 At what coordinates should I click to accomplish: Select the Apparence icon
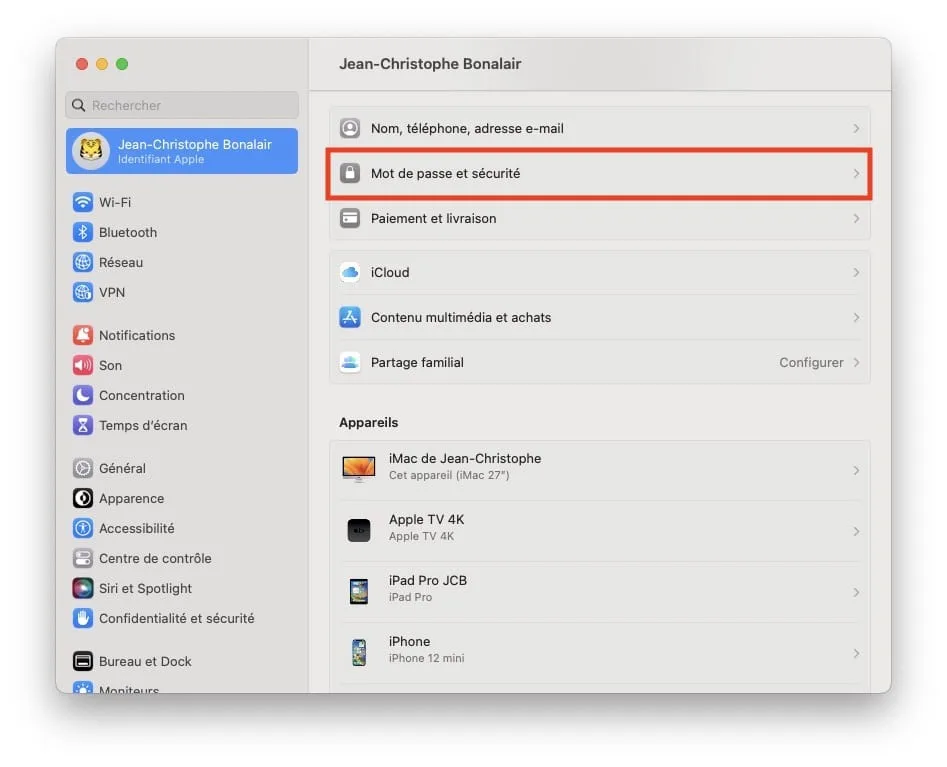(83, 498)
